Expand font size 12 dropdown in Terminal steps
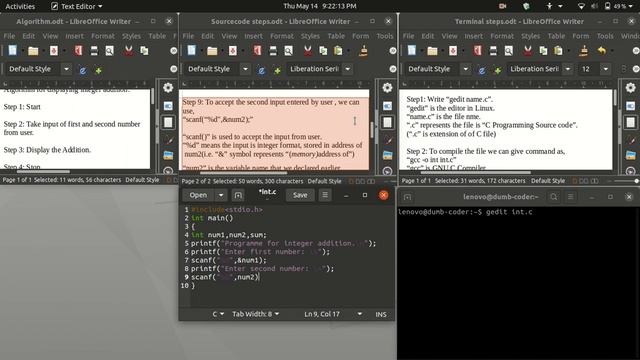Screen dimensions: 640x360 (606, 69)
